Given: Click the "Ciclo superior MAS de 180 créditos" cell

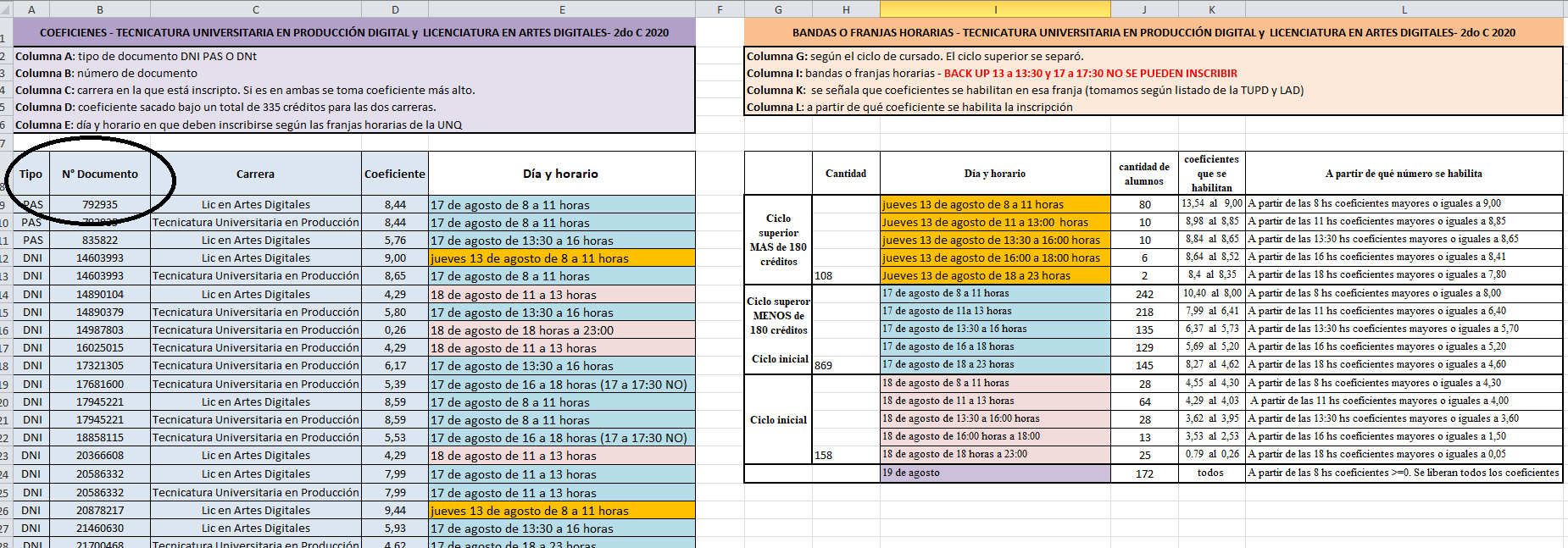Looking at the screenshot, I should pos(778,240).
